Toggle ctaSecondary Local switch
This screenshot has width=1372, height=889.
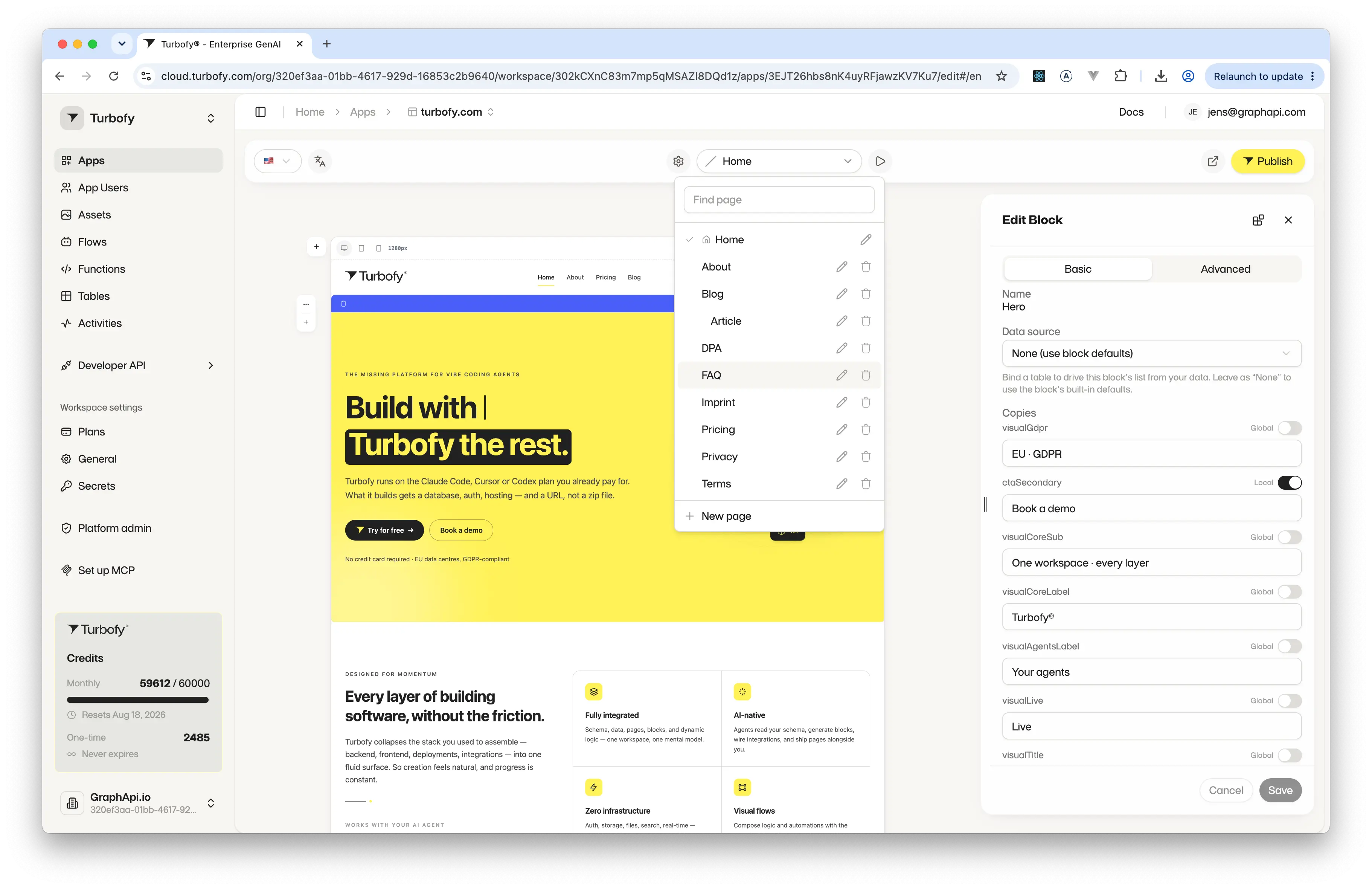pos(1290,482)
